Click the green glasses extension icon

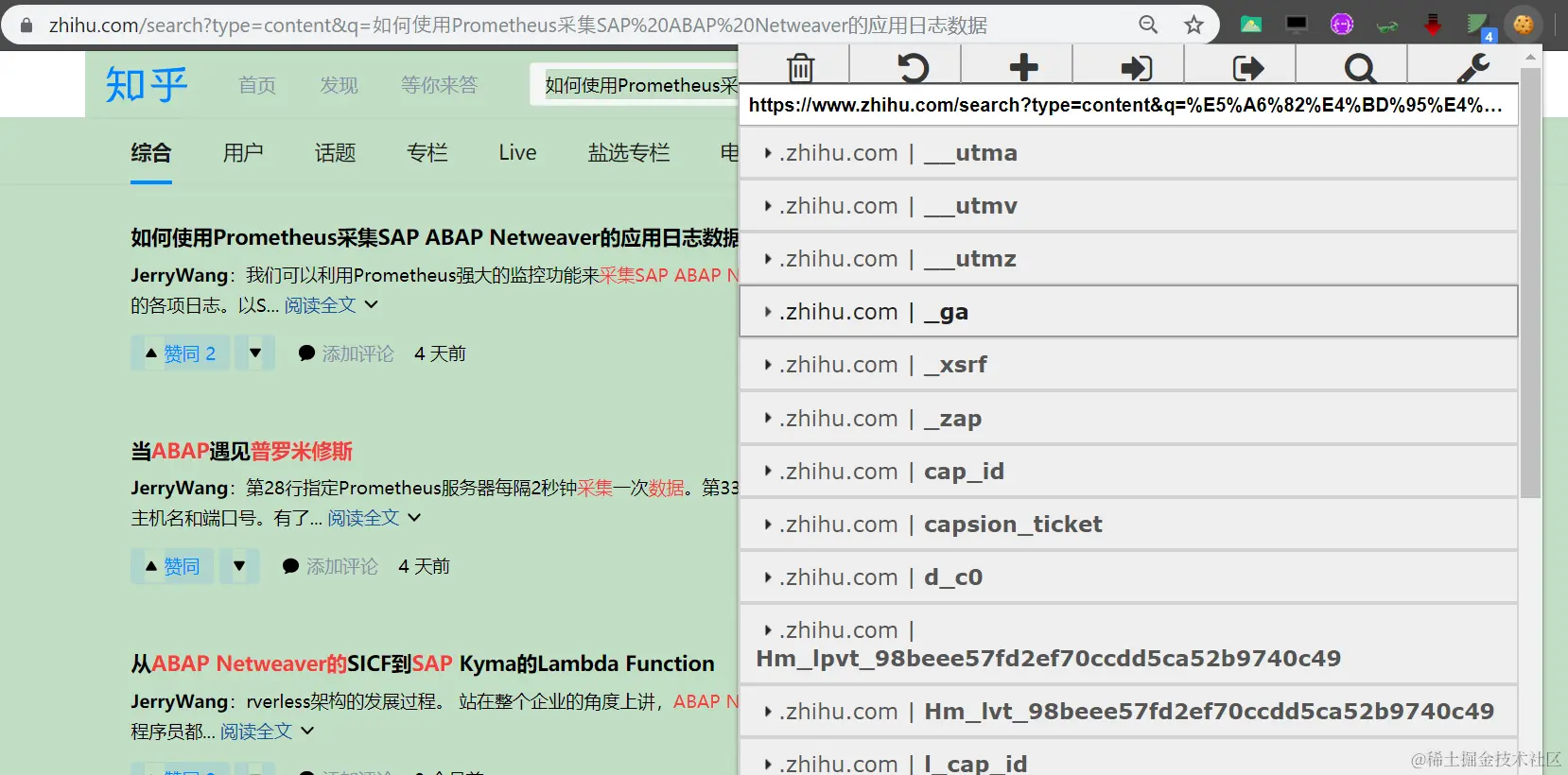1387,26
